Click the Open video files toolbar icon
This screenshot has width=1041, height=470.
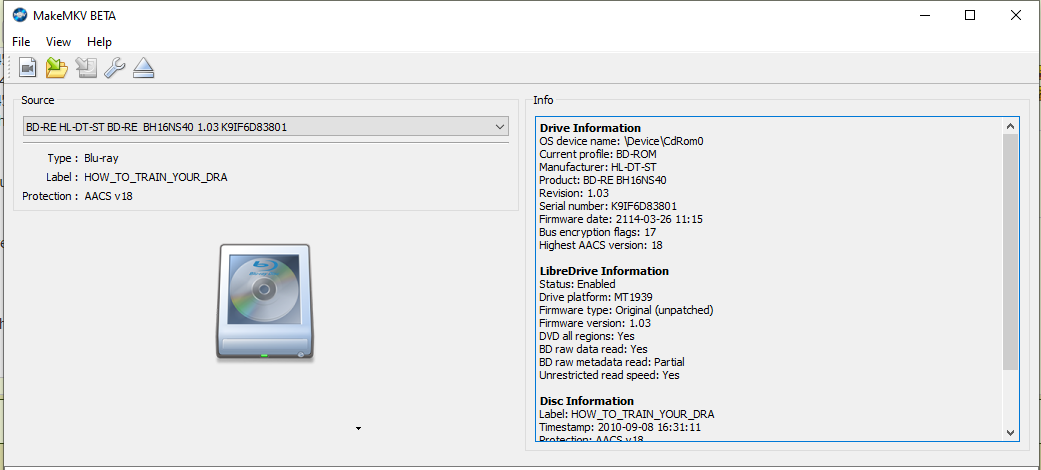[27, 68]
